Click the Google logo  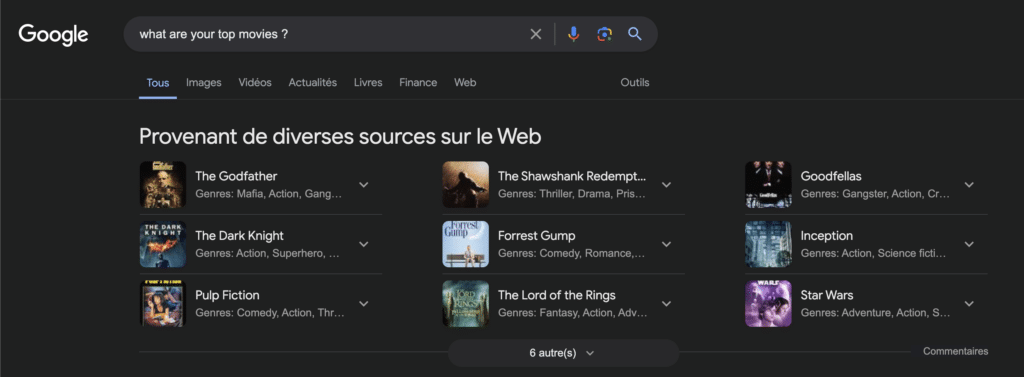(x=53, y=35)
